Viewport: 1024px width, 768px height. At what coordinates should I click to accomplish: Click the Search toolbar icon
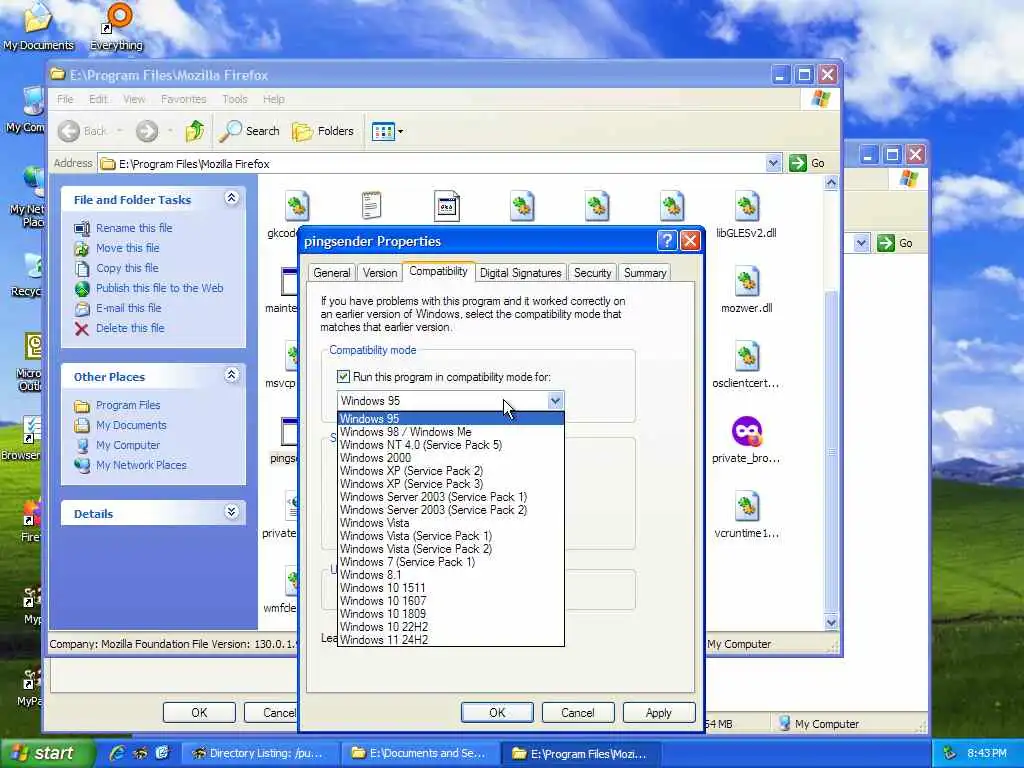(249, 131)
